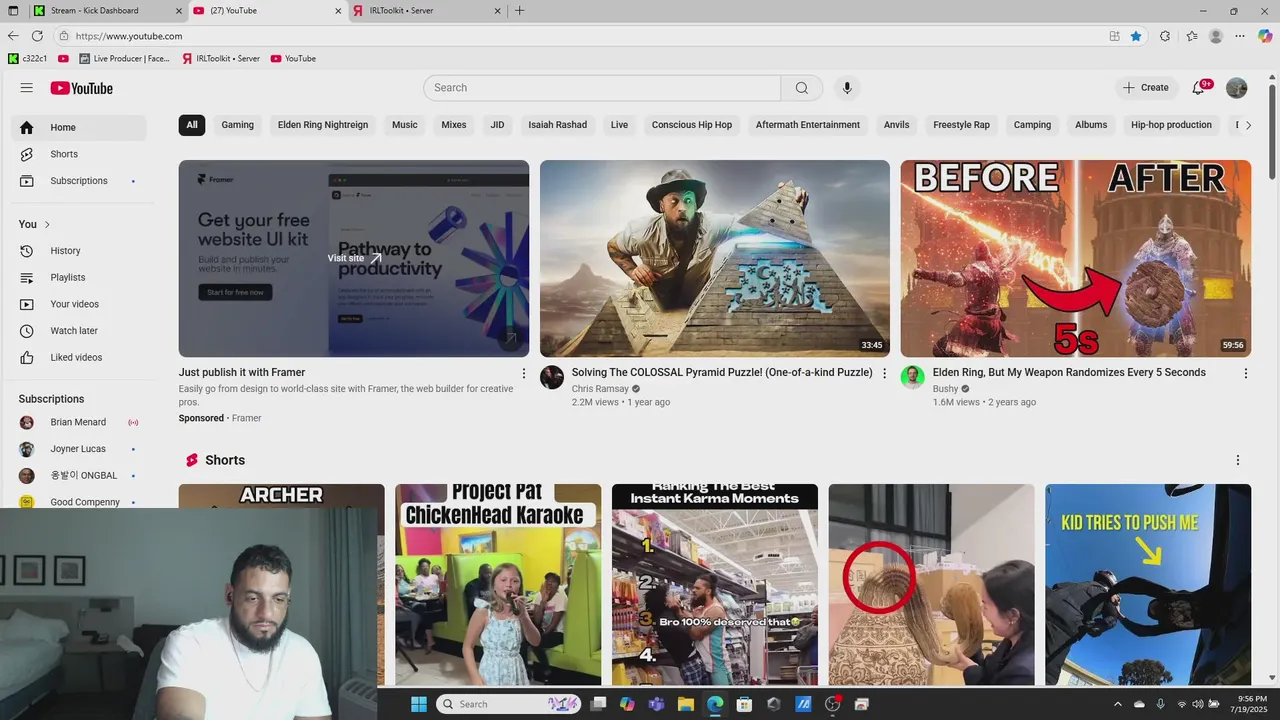The width and height of the screenshot is (1280, 720).
Task: Open YouTube notifications bell
Action: coord(1199,88)
